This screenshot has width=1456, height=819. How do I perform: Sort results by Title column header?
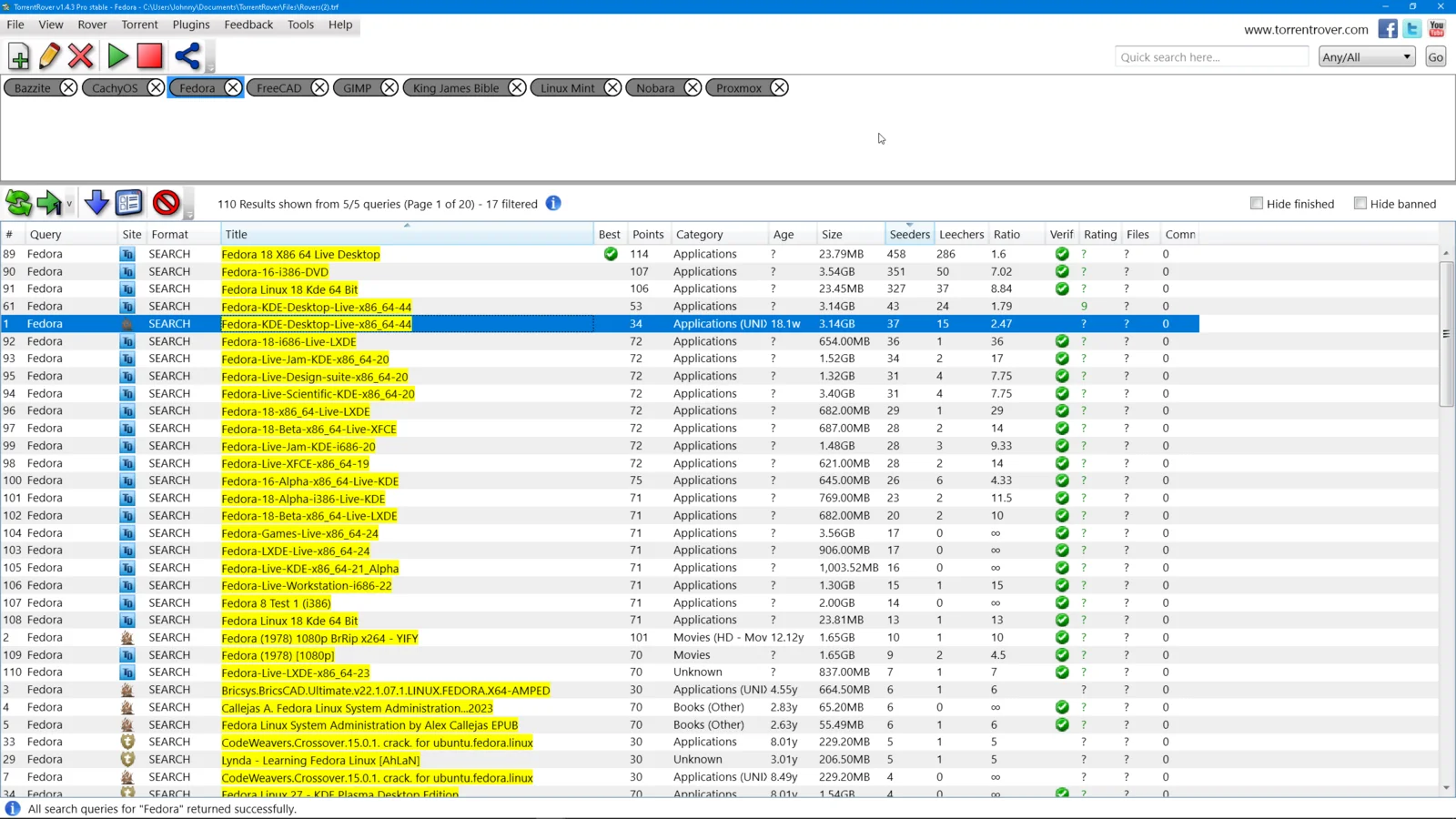[x=407, y=234]
